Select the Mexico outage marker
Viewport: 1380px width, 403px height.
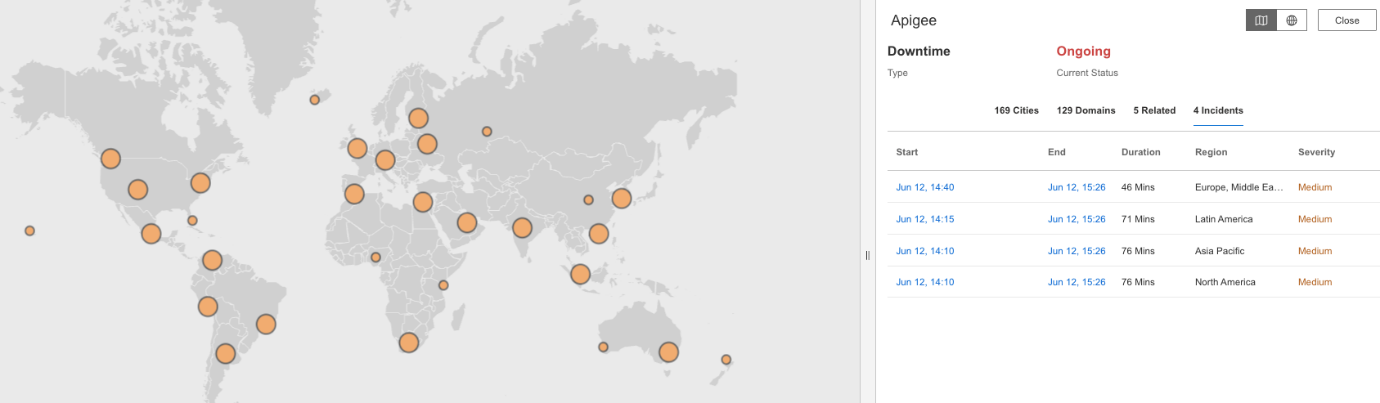click(x=151, y=234)
